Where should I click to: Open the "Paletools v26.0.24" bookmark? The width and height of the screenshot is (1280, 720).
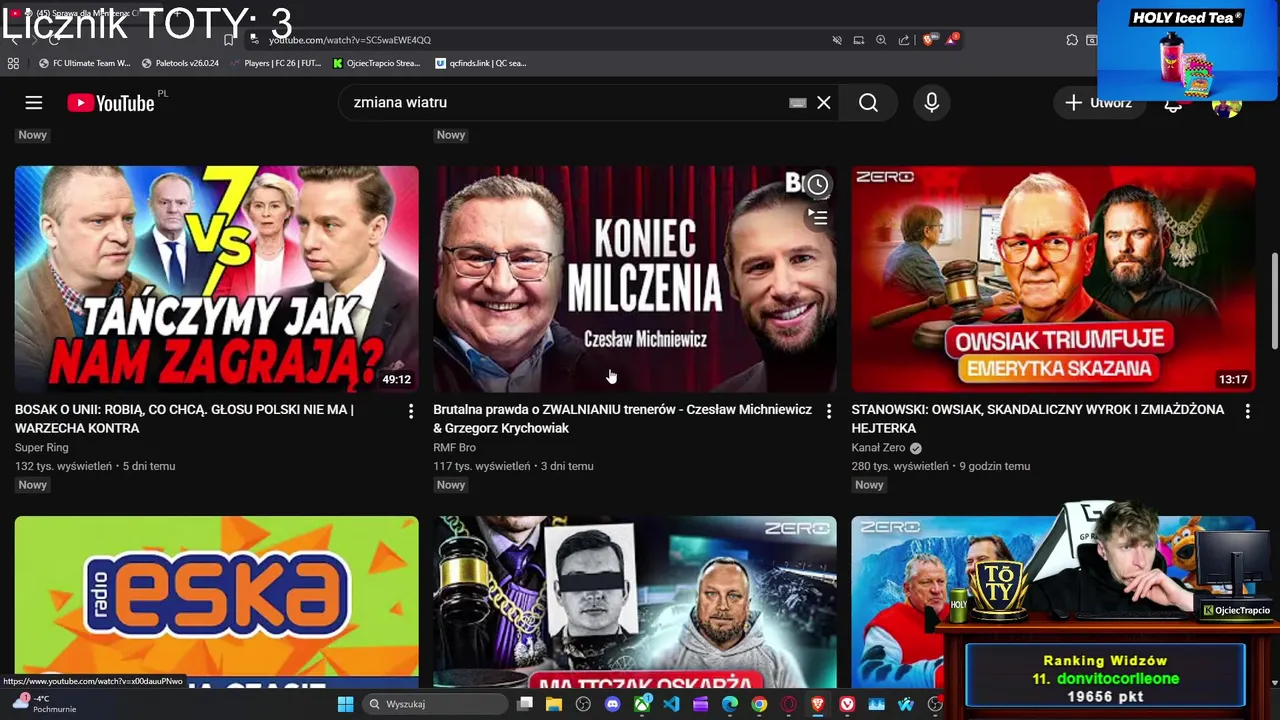pyautogui.click(x=180, y=63)
